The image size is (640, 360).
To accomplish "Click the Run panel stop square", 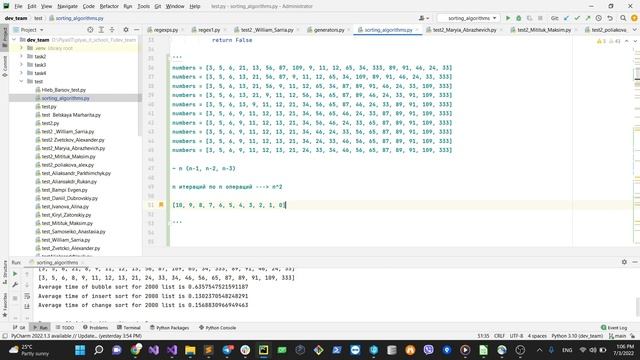I will click(15, 298).
